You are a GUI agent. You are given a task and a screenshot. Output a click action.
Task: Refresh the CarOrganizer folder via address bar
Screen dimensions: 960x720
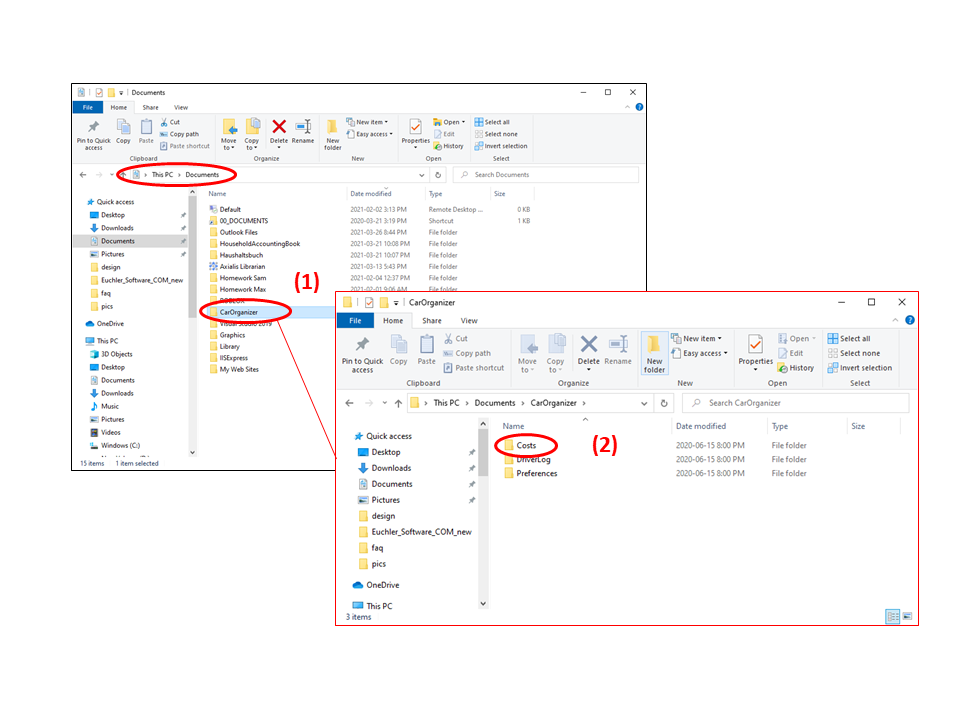pyautogui.click(x=664, y=403)
